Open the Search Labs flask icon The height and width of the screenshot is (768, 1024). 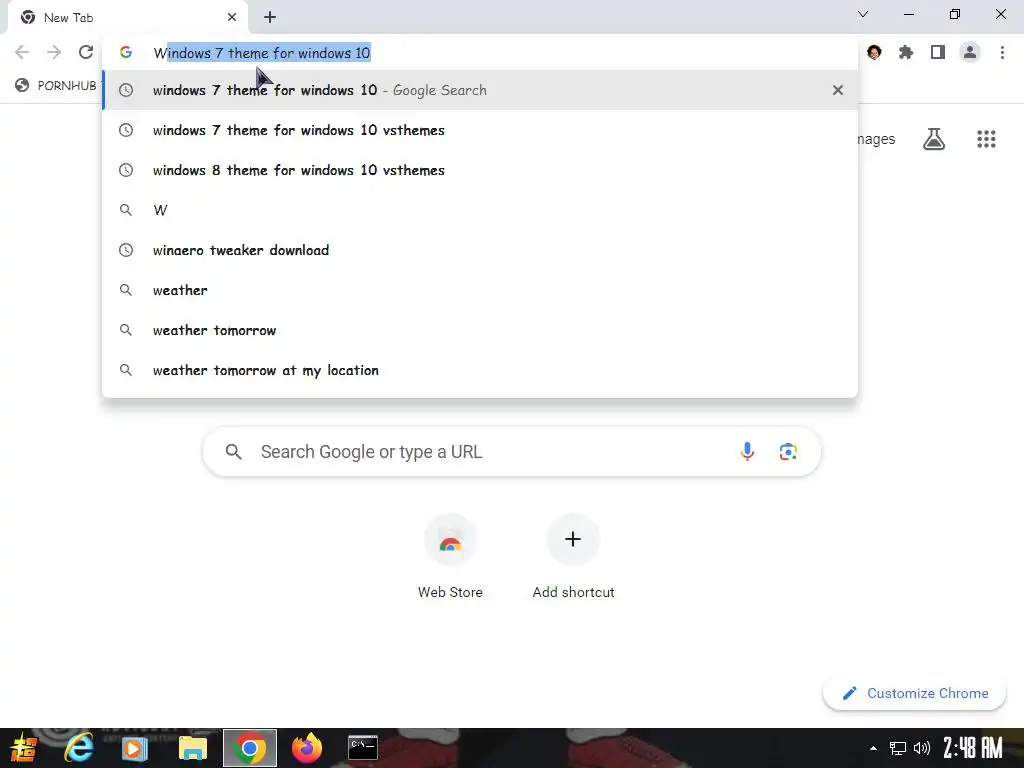[x=933, y=139]
